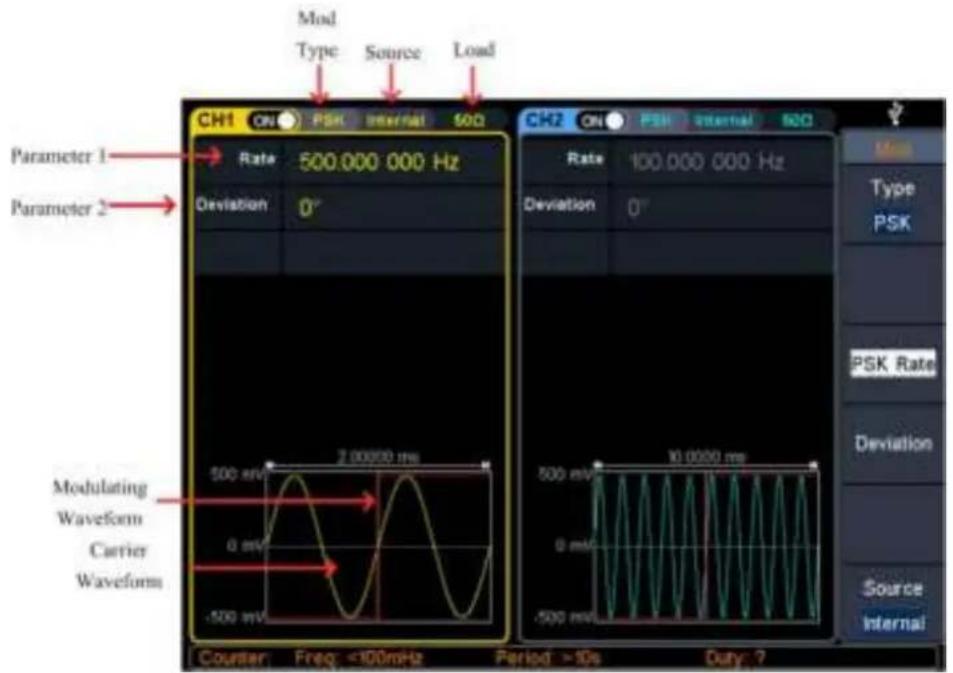Click the CH2 Deviation label
This screenshot has width=953, height=673.
[560, 204]
